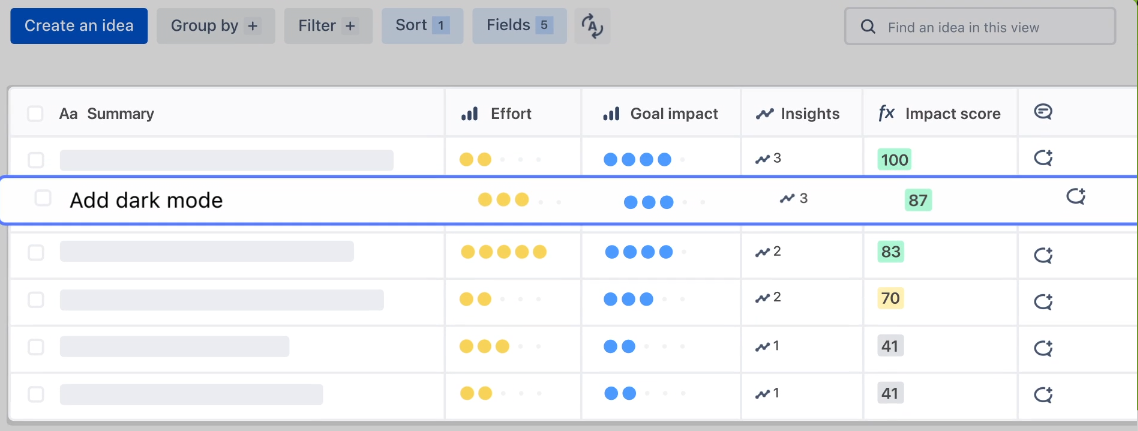
Task: Click comment icon in impact score 70 row
Action: tap(1044, 300)
